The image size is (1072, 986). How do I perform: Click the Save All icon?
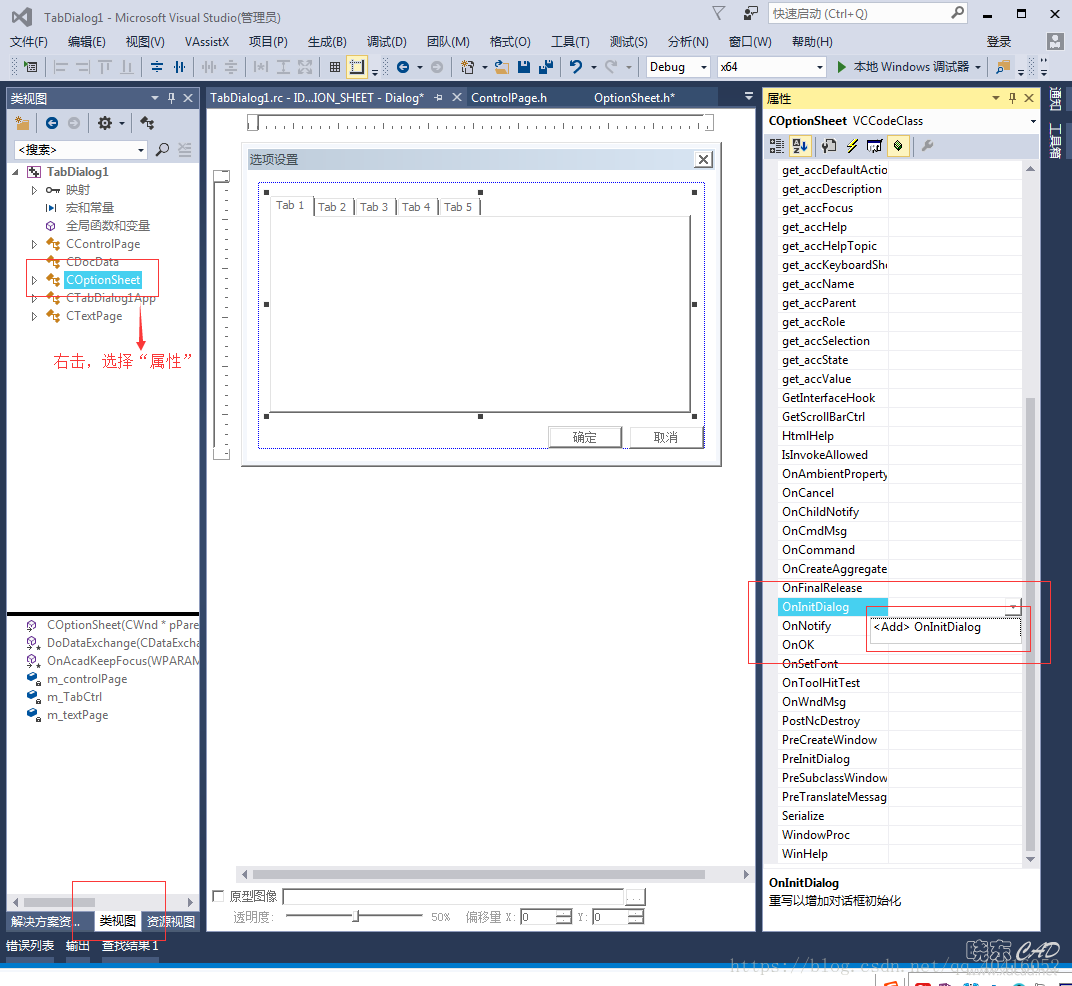click(x=546, y=67)
